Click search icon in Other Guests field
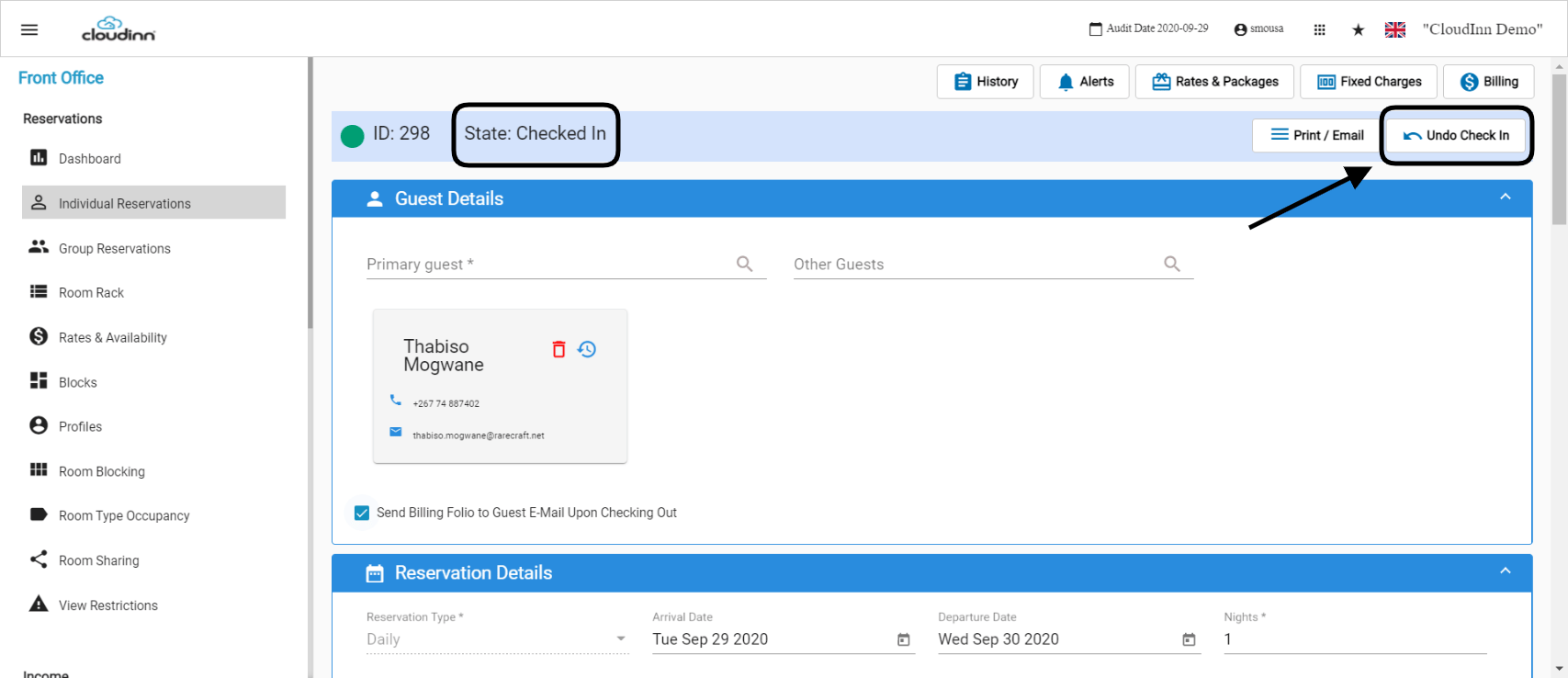Image resolution: width=1568 pixels, height=678 pixels. pyautogui.click(x=1172, y=264)
